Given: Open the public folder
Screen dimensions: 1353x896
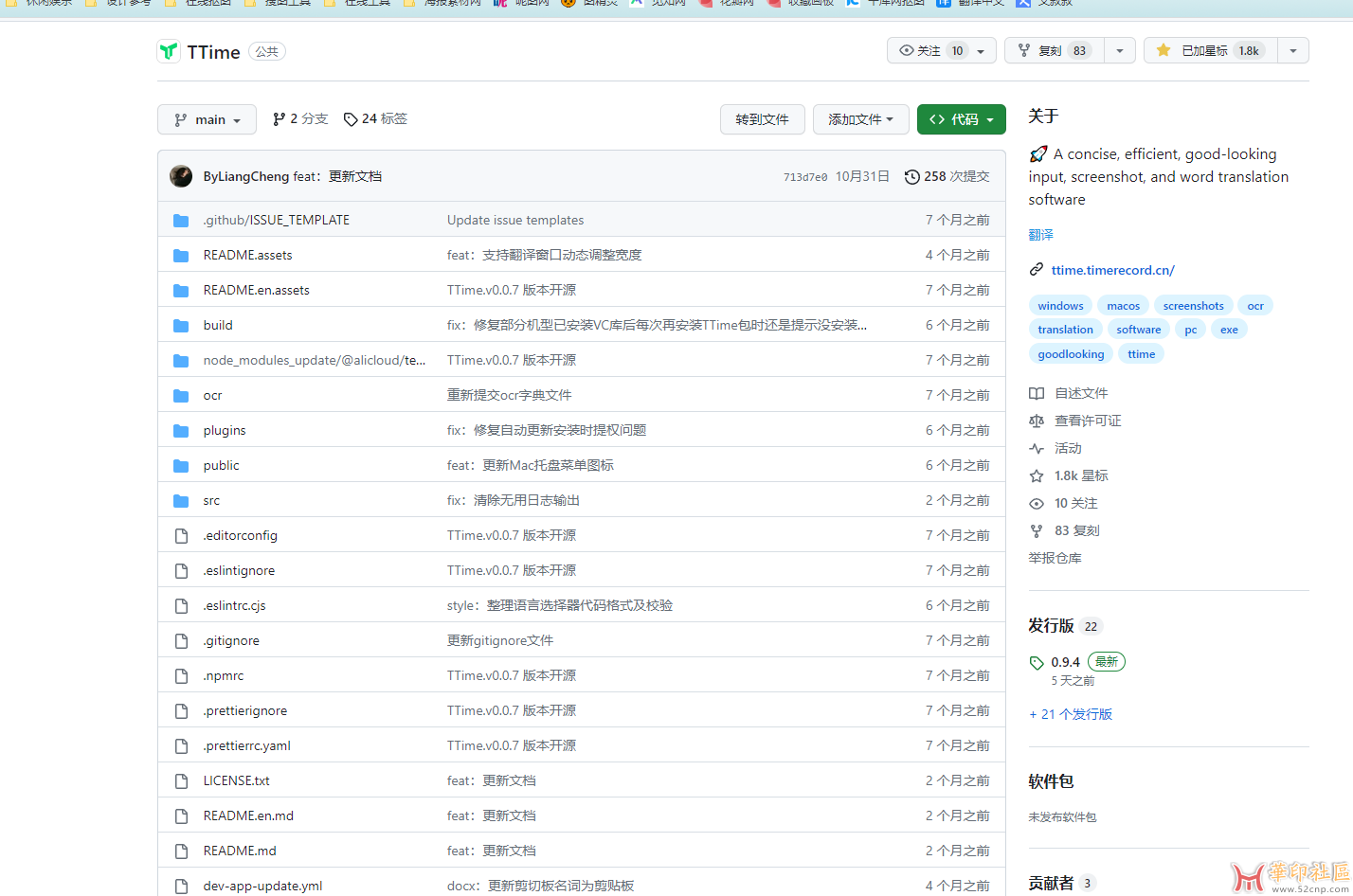Looking at the screenshot, I should click(221, 465).
